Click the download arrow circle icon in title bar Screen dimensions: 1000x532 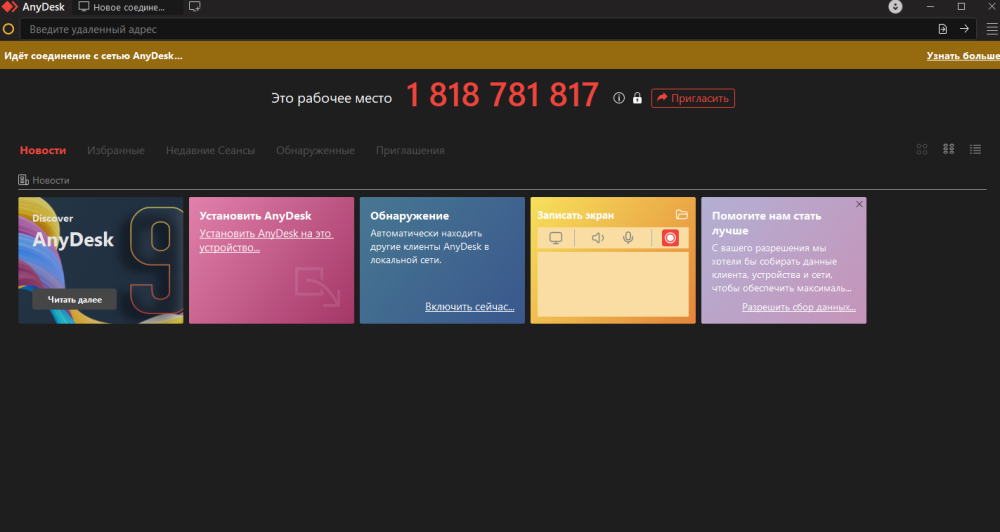click(895, 7)
